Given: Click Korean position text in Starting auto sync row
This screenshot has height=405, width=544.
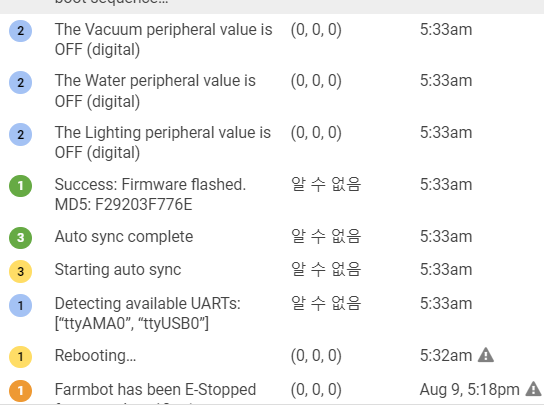Looking at the screenshot, I should pos(326,270).
